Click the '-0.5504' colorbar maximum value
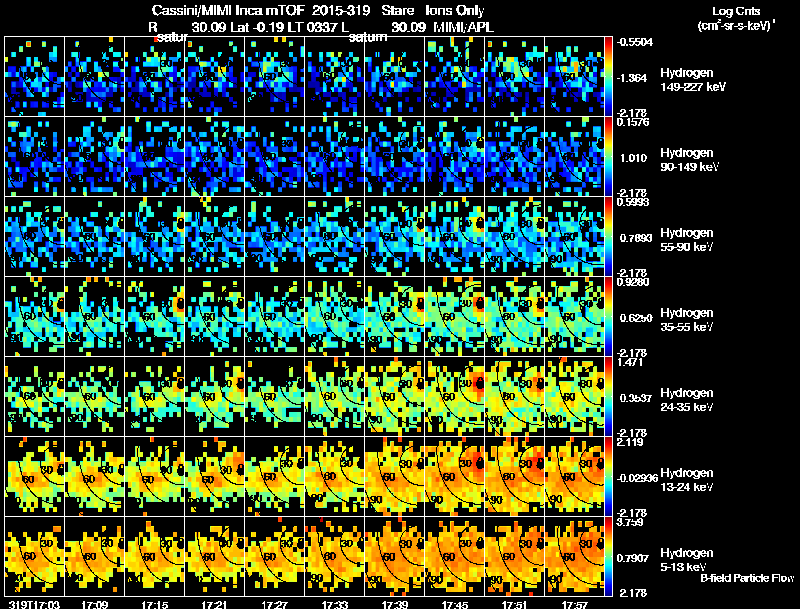800x609 pixels. click(x=634, y=42)
